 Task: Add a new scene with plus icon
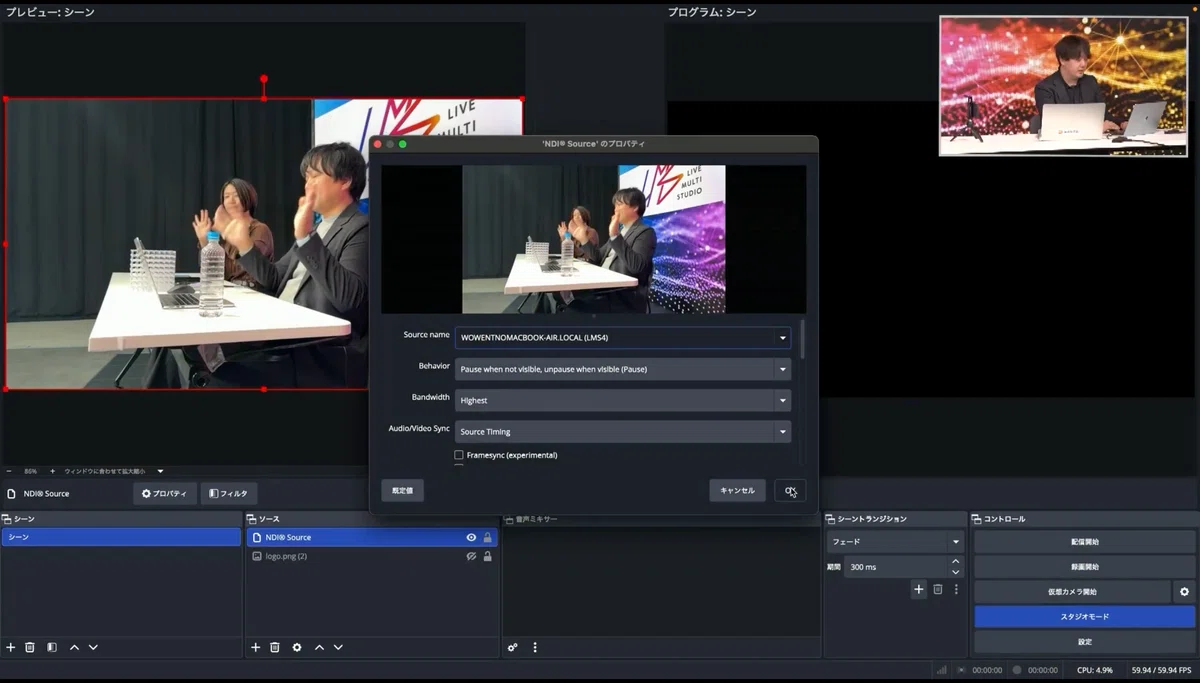[x=11, y=647]
